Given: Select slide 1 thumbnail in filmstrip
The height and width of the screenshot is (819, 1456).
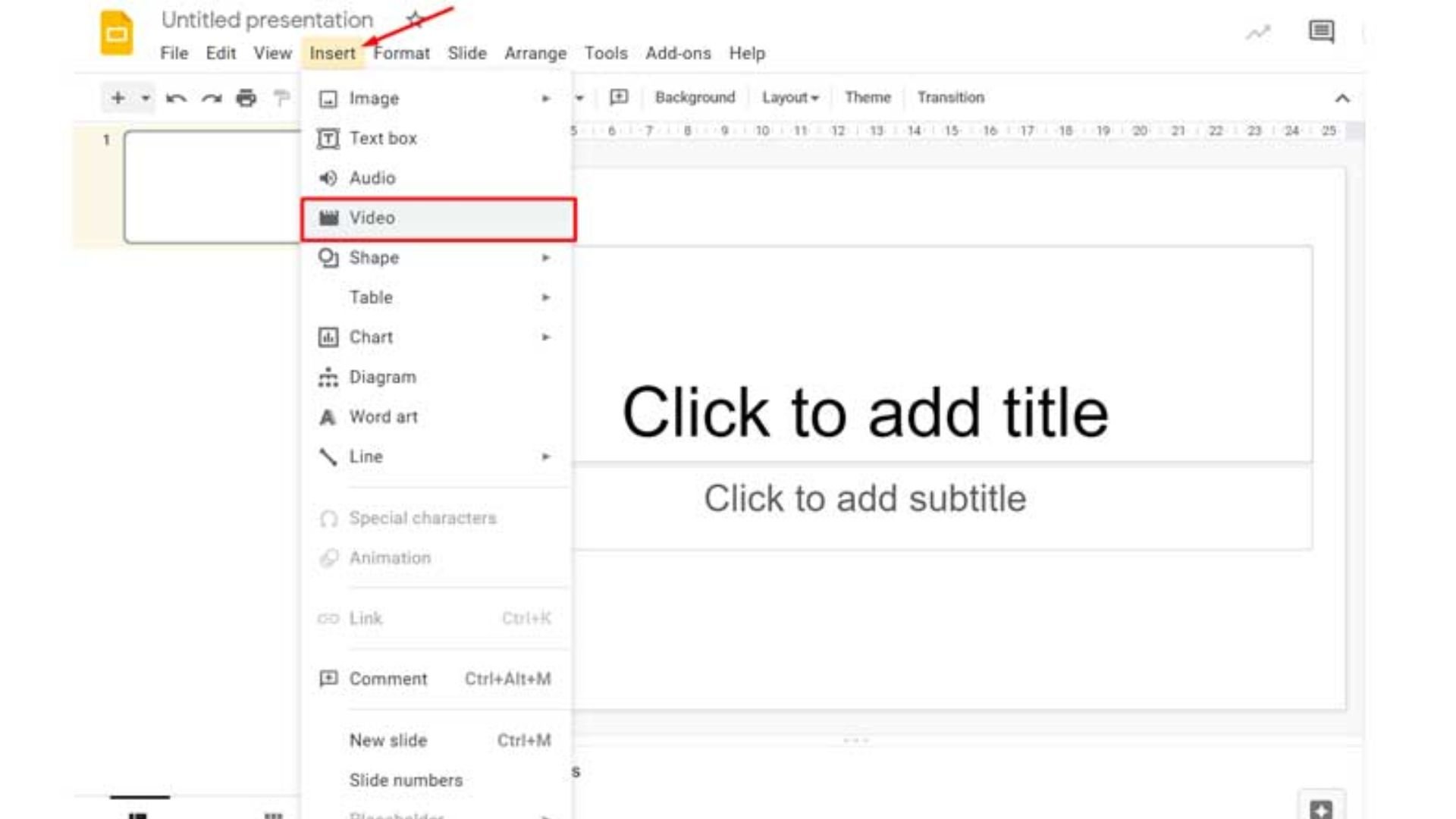Looking at the screenshot, I should 213,187.
